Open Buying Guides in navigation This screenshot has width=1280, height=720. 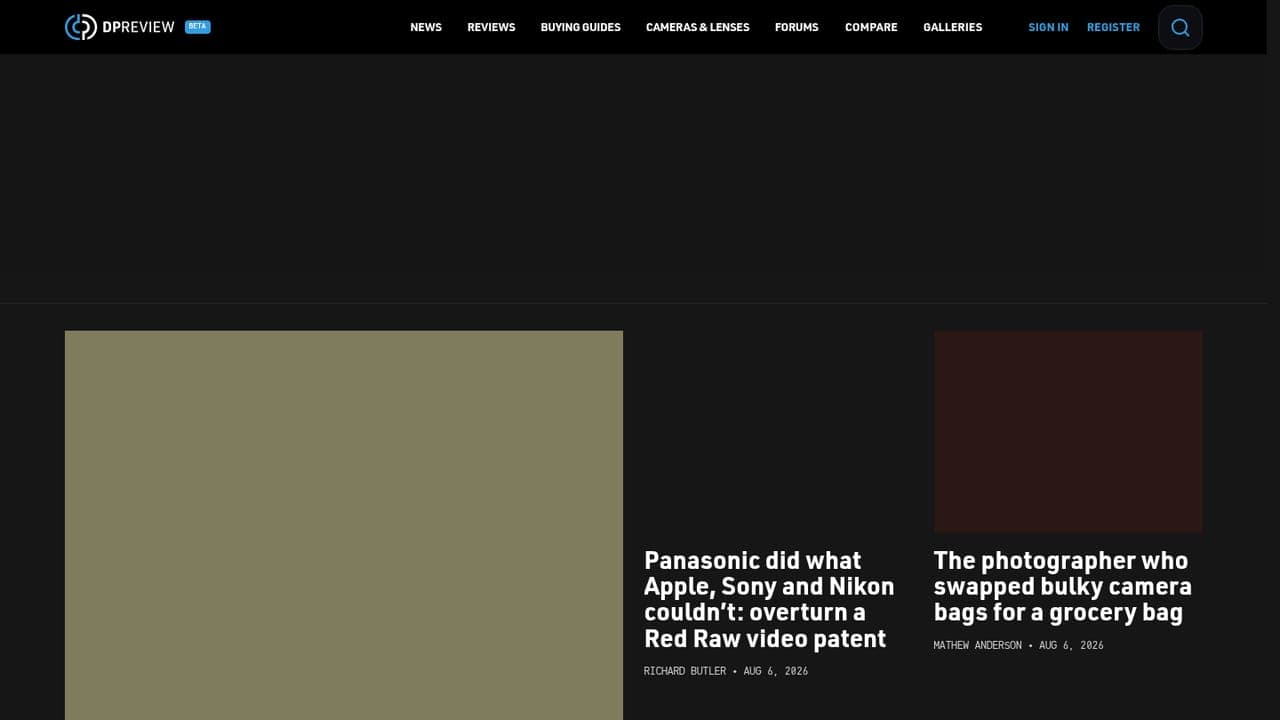[x=581, y=27]
